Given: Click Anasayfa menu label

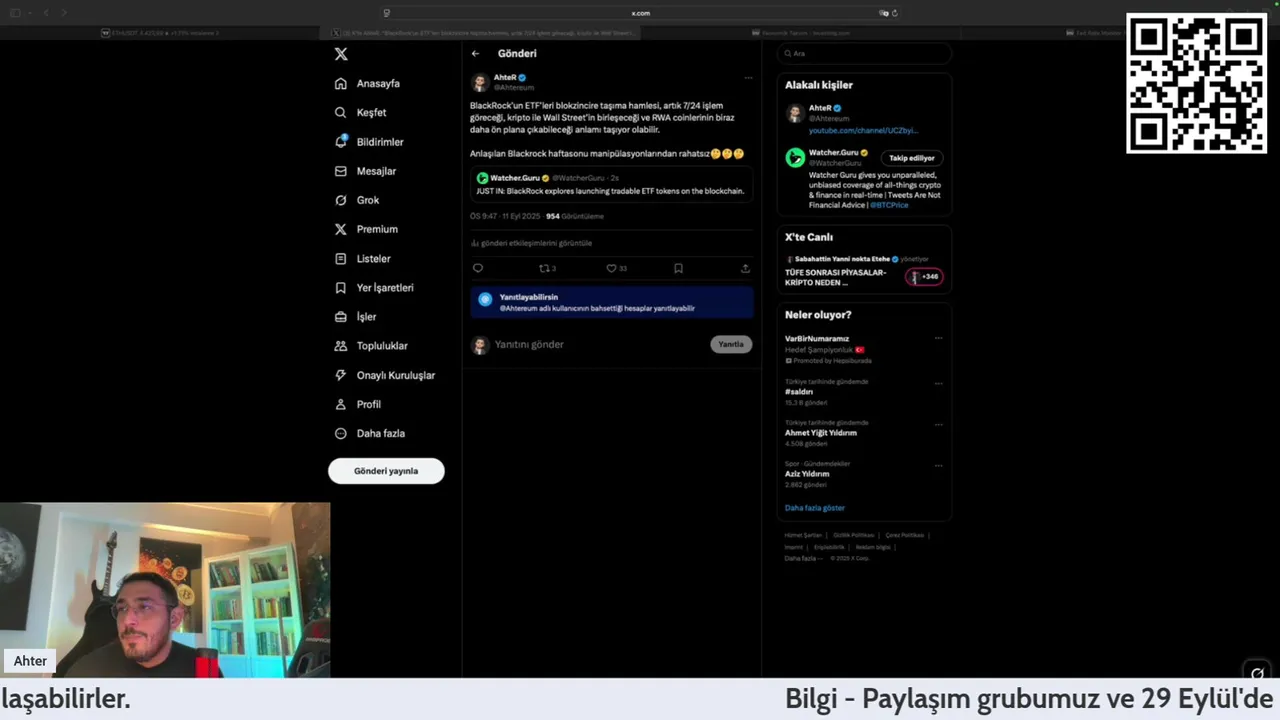Looking at the screenshot, I should (x=378, y=84).
